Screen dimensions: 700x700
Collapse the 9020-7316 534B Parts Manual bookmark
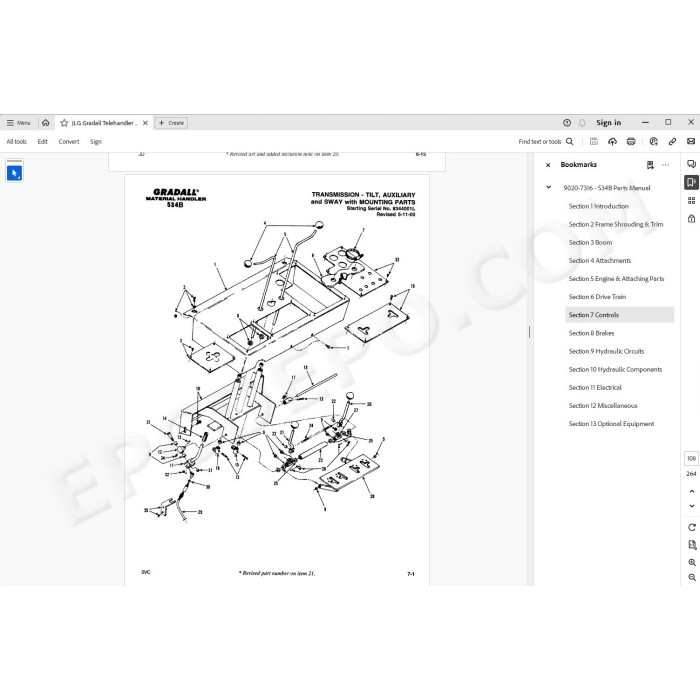coord(549,188)
